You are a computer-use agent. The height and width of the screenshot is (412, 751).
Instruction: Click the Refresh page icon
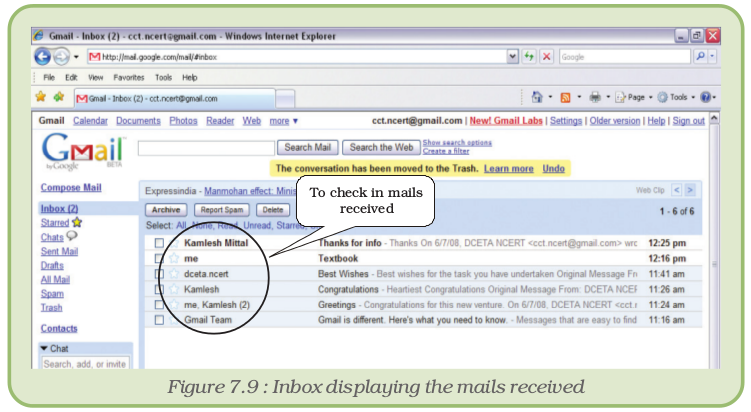(x=529, y=57)
